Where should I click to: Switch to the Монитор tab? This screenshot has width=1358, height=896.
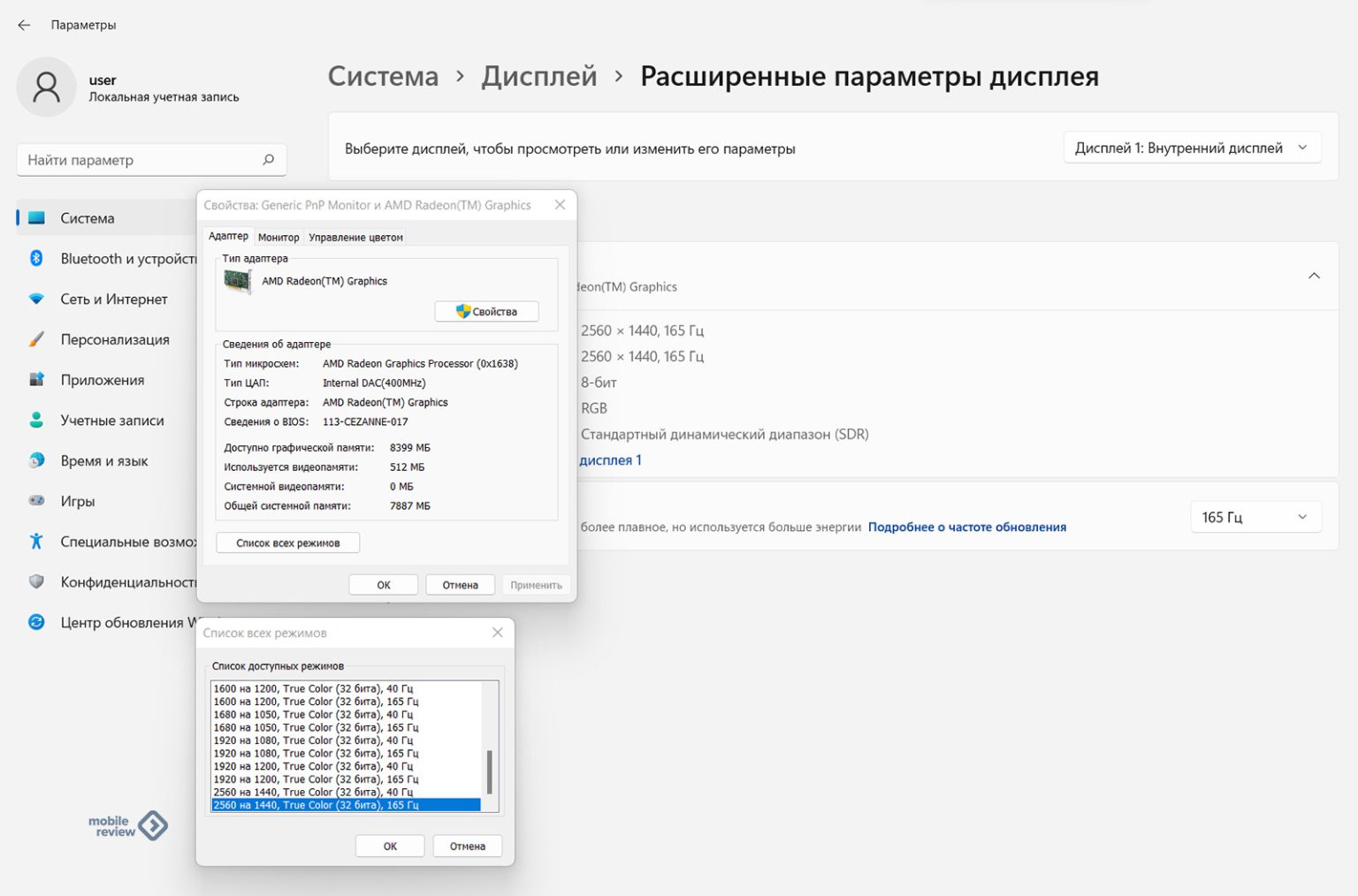278,237
